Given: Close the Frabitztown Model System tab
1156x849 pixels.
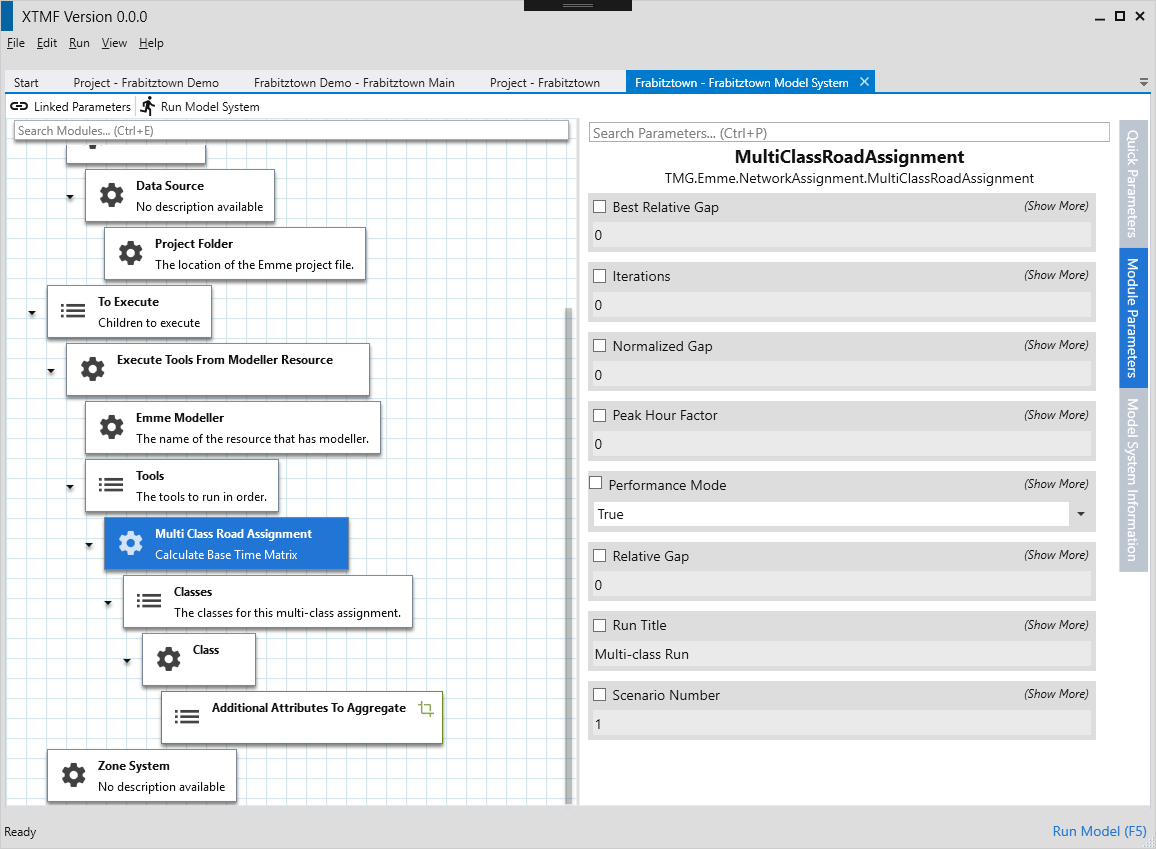Looking at the screenshot, I should click(865, 82).
